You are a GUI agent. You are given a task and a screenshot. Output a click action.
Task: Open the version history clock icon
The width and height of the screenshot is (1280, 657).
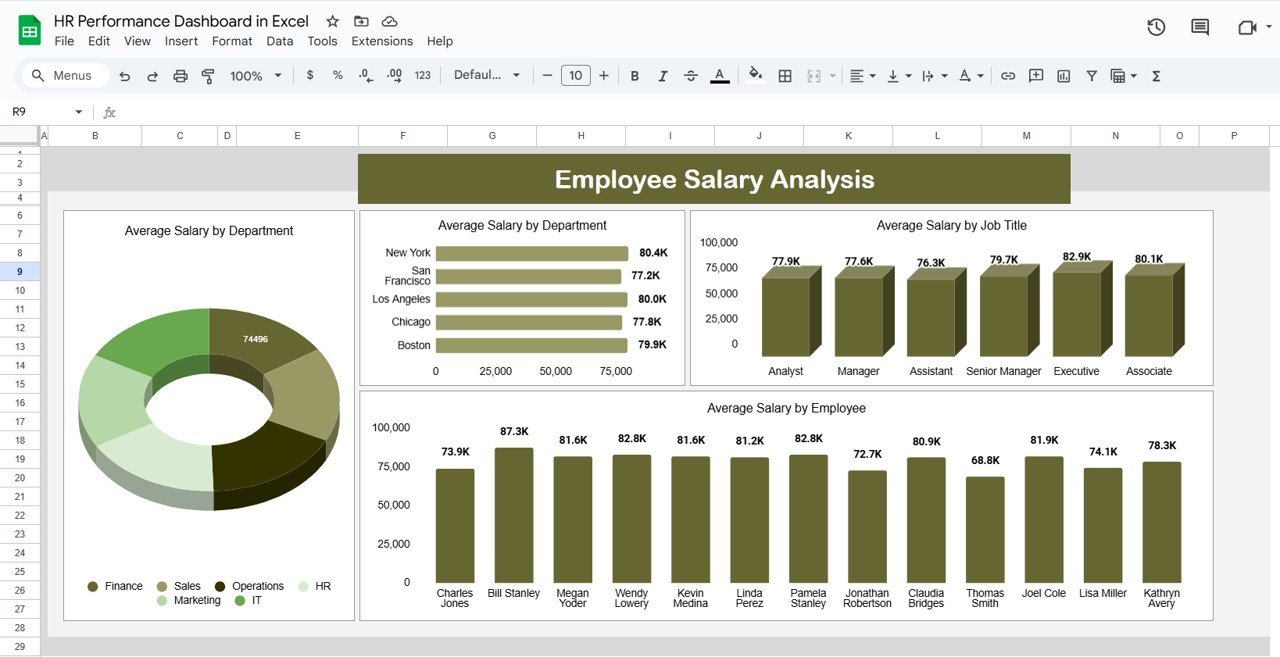click(1156, 27)
